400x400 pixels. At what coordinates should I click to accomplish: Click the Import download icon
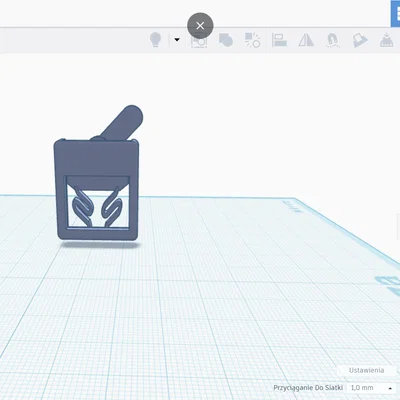387,40
